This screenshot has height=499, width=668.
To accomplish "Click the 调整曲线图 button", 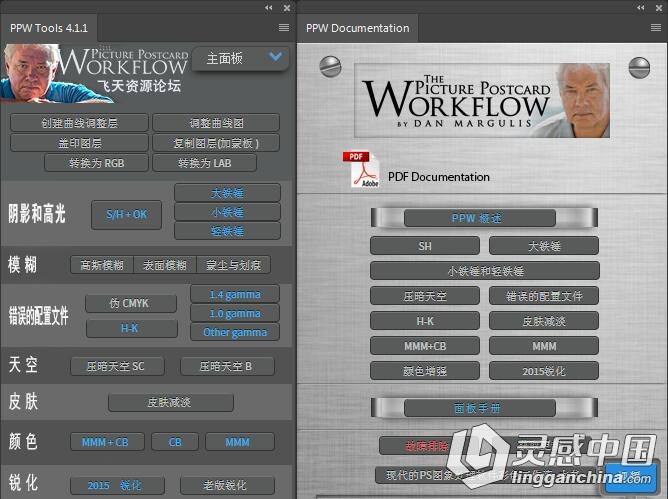I will tap(216, 123).
